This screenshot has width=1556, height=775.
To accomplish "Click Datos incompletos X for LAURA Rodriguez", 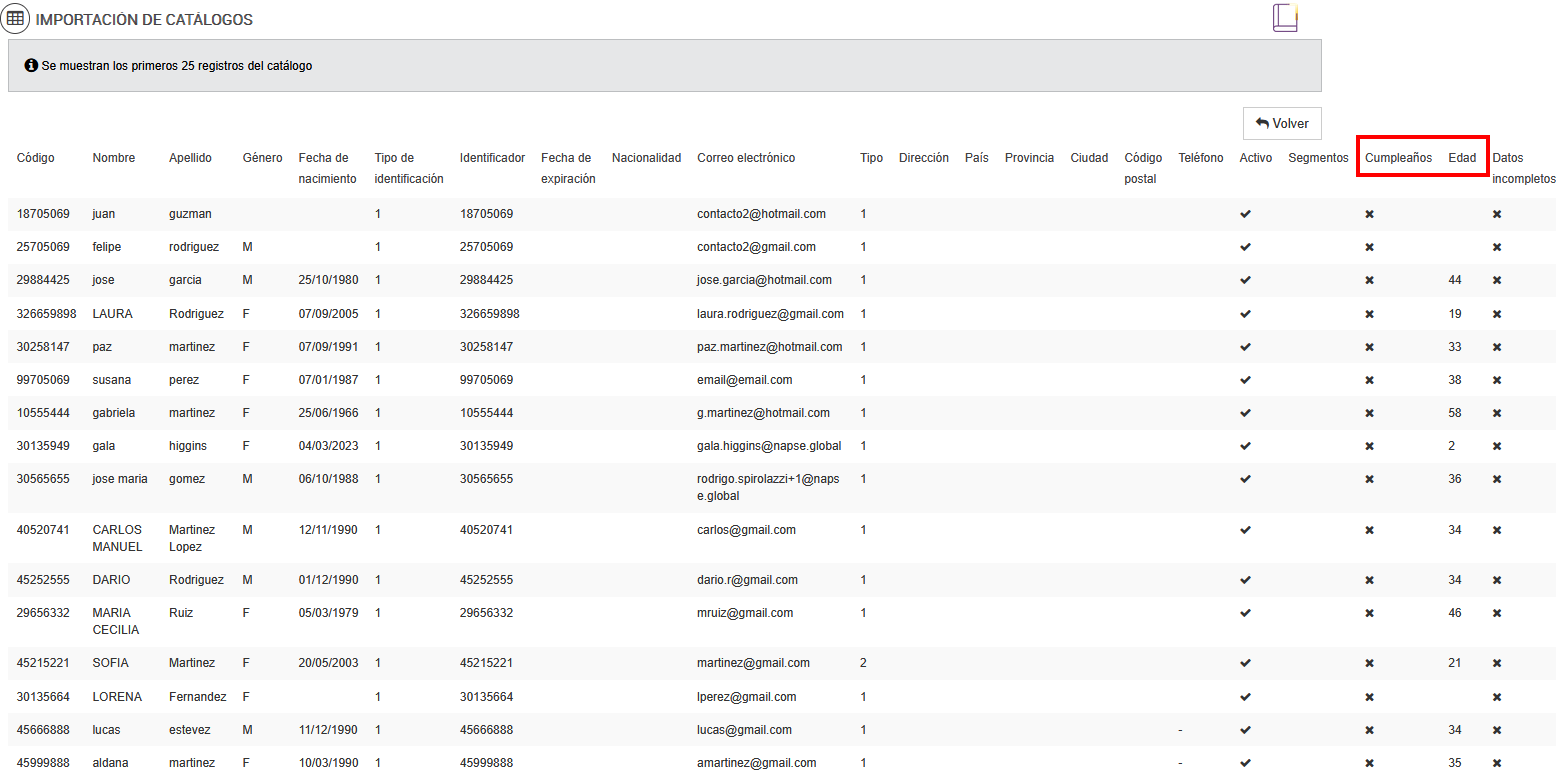I will pos(1497,314).
